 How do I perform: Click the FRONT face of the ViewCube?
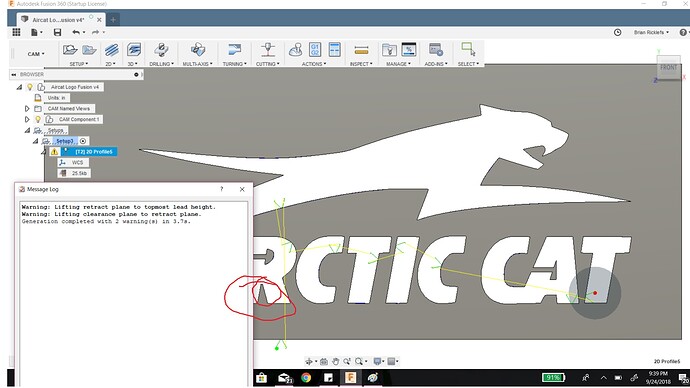[x=668, y=68]
